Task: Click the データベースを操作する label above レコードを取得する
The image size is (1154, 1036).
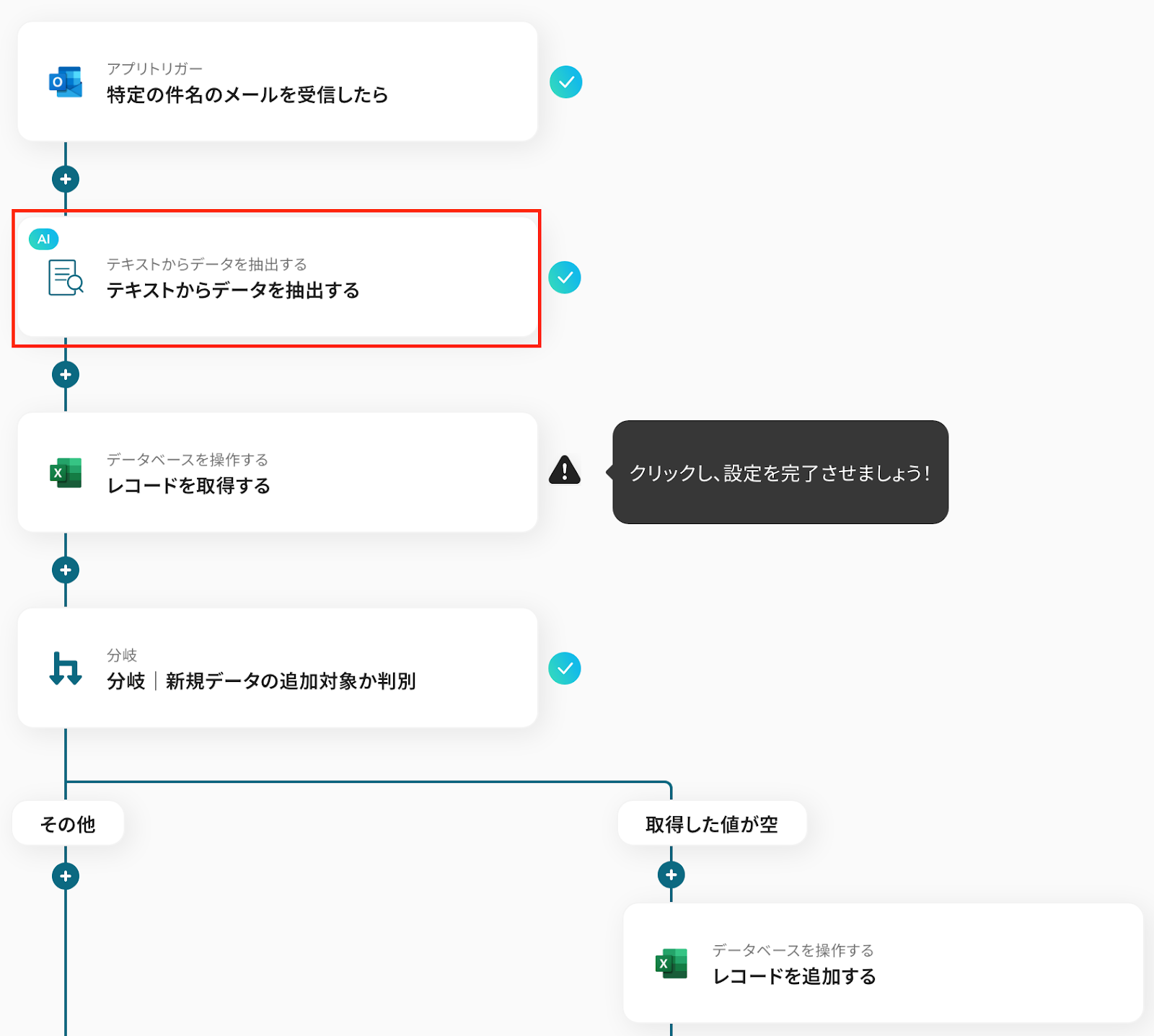Action: click(188, 459)
